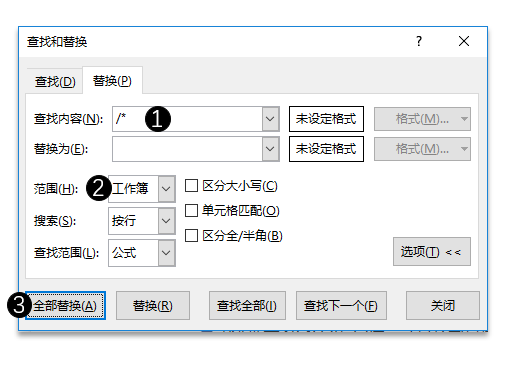The width and height of the screenshot is (509, 368).
Task: Click the 替换(R) button
Action: (x=153, y=306)
